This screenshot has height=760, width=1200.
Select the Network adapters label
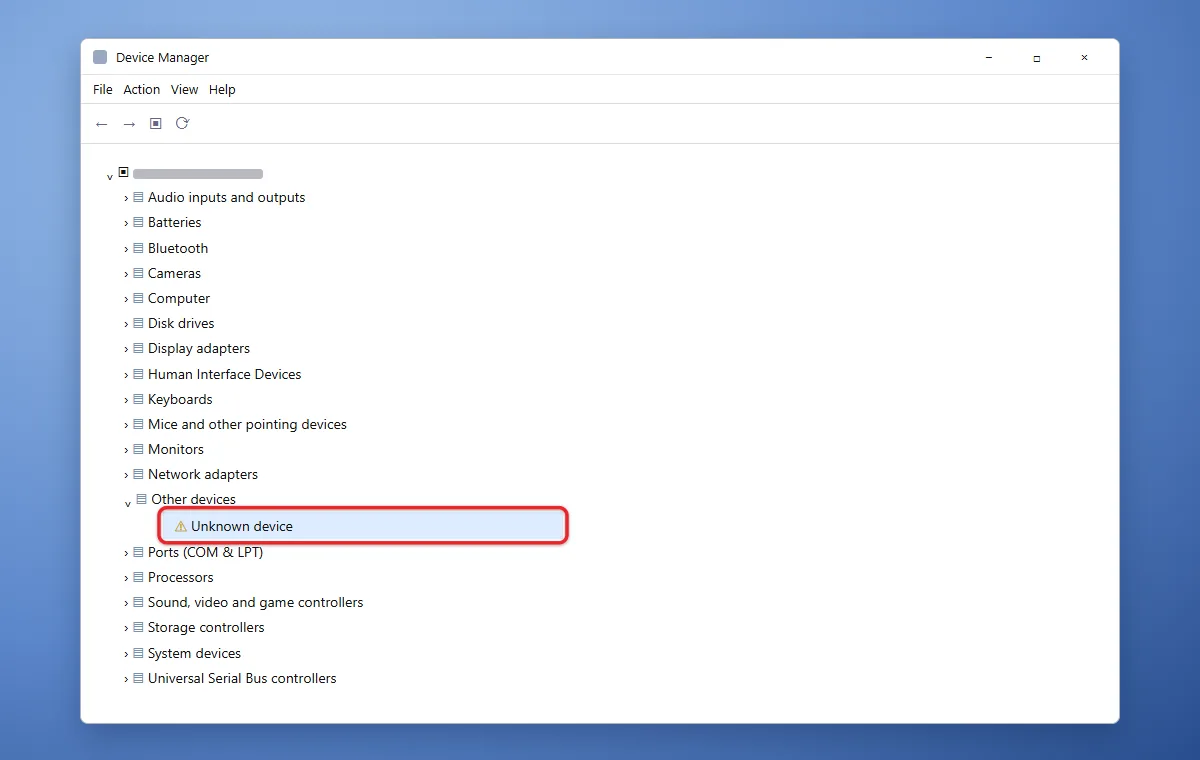[203, 475]
